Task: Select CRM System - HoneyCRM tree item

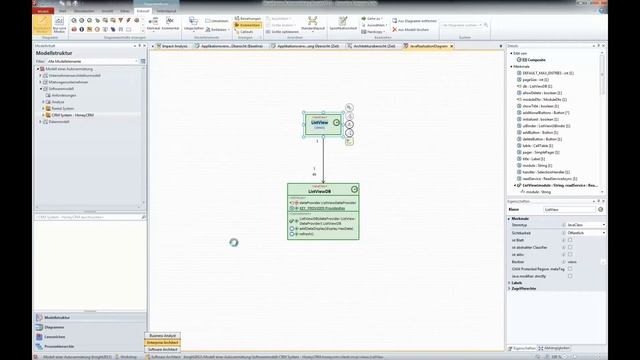Action: click(73, 115)
